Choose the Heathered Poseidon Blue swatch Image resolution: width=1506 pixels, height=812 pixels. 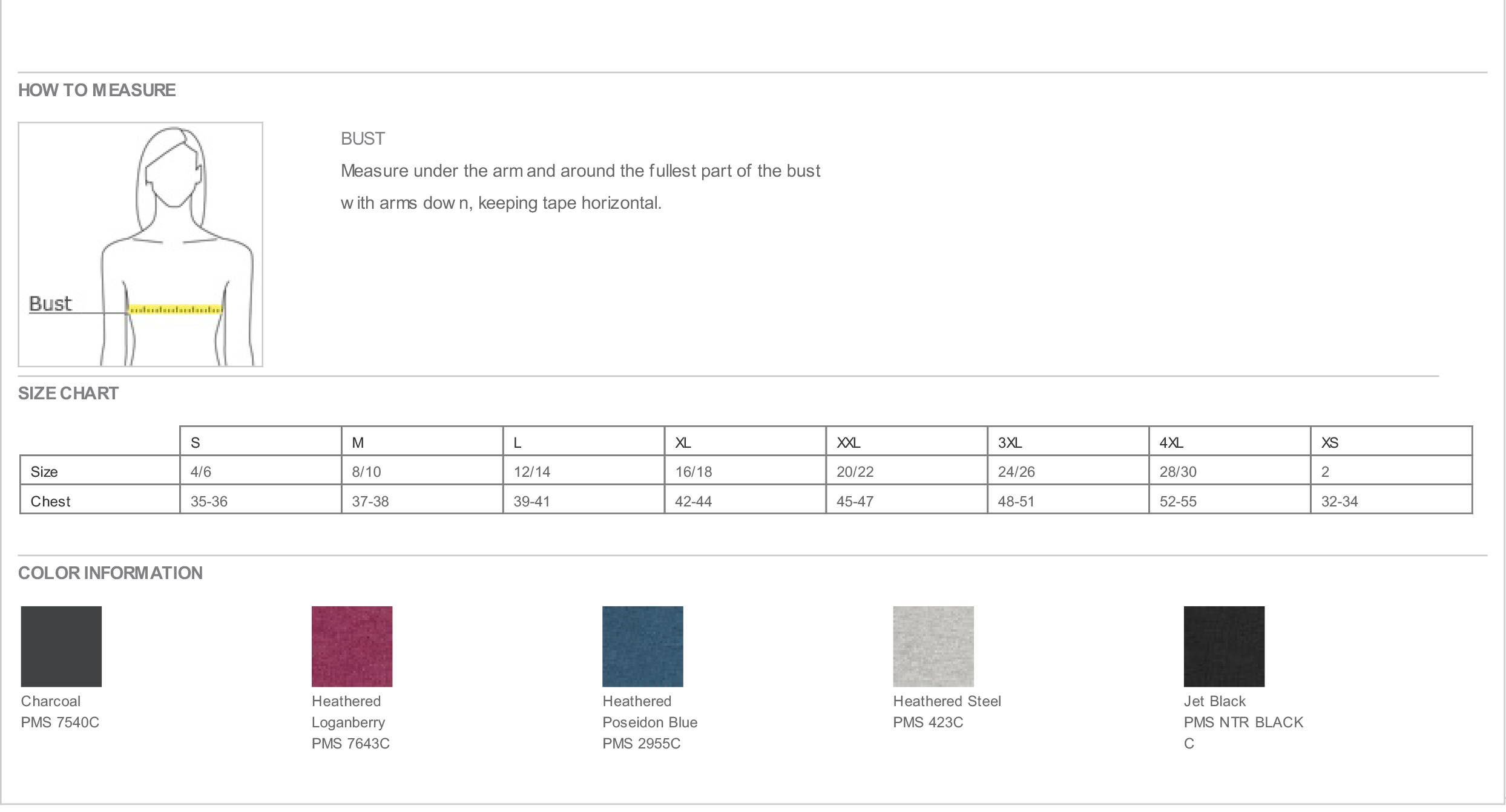[x=642, y=646]
